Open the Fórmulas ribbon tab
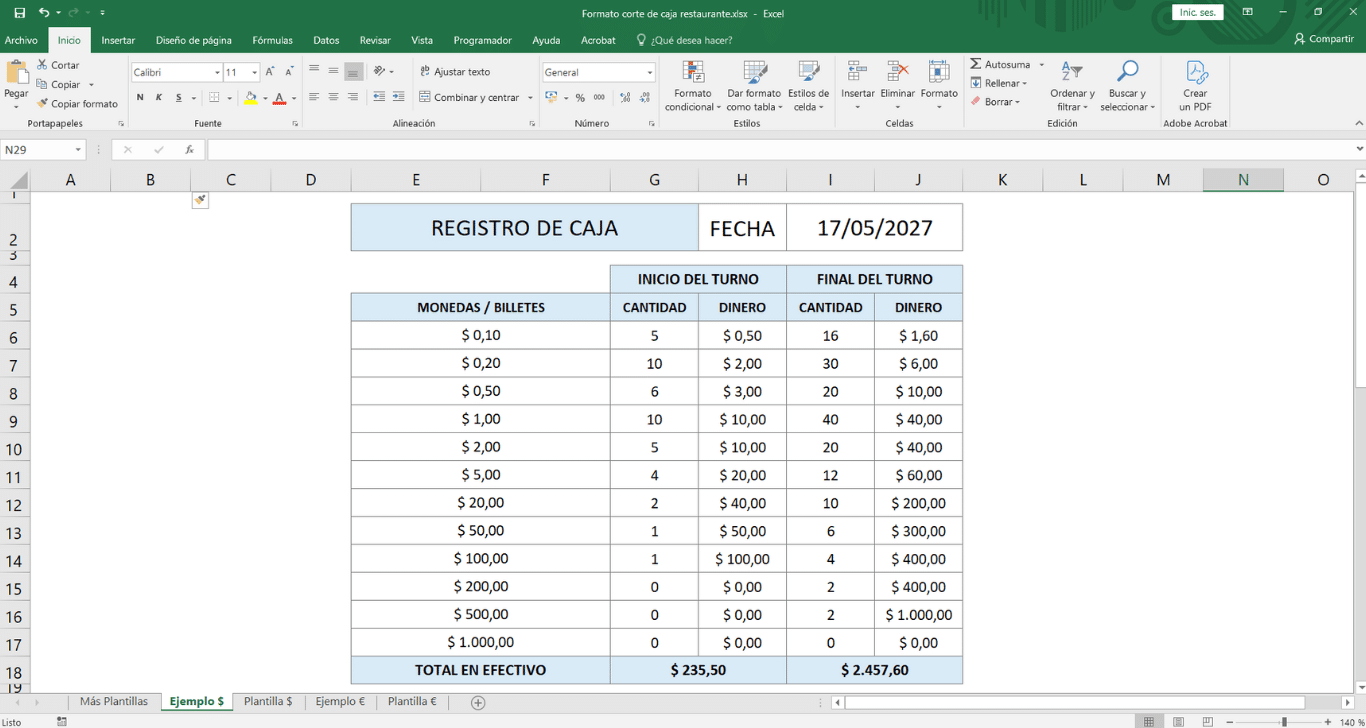The width and height of the screenshot is (1366, 728). pyautogui.click(x=272, y=40)
